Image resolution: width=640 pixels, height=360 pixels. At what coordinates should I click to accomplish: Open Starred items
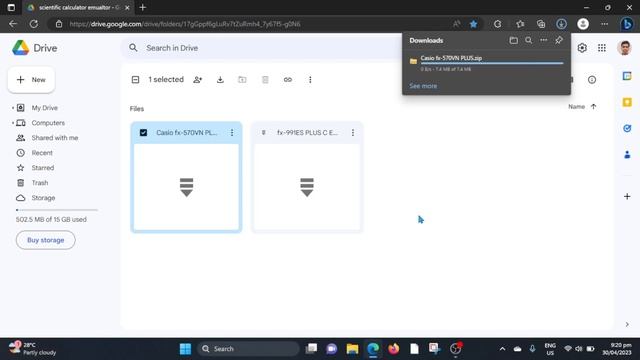coord(42,168)
